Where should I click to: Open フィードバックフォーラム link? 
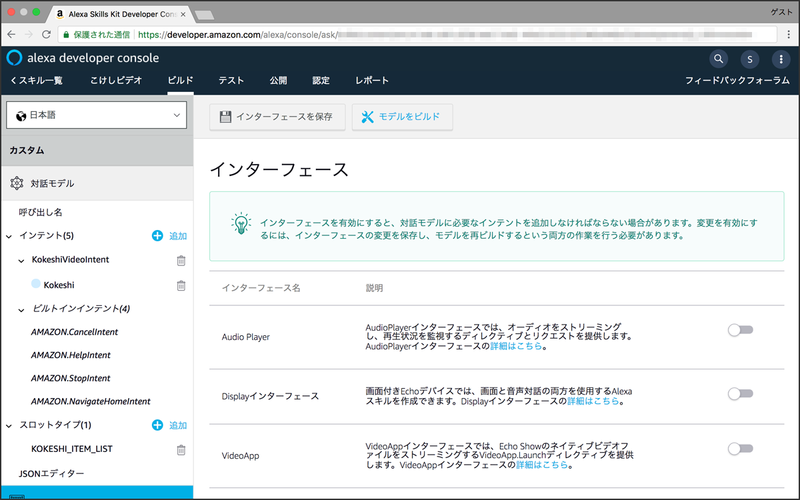pos(737,80)
